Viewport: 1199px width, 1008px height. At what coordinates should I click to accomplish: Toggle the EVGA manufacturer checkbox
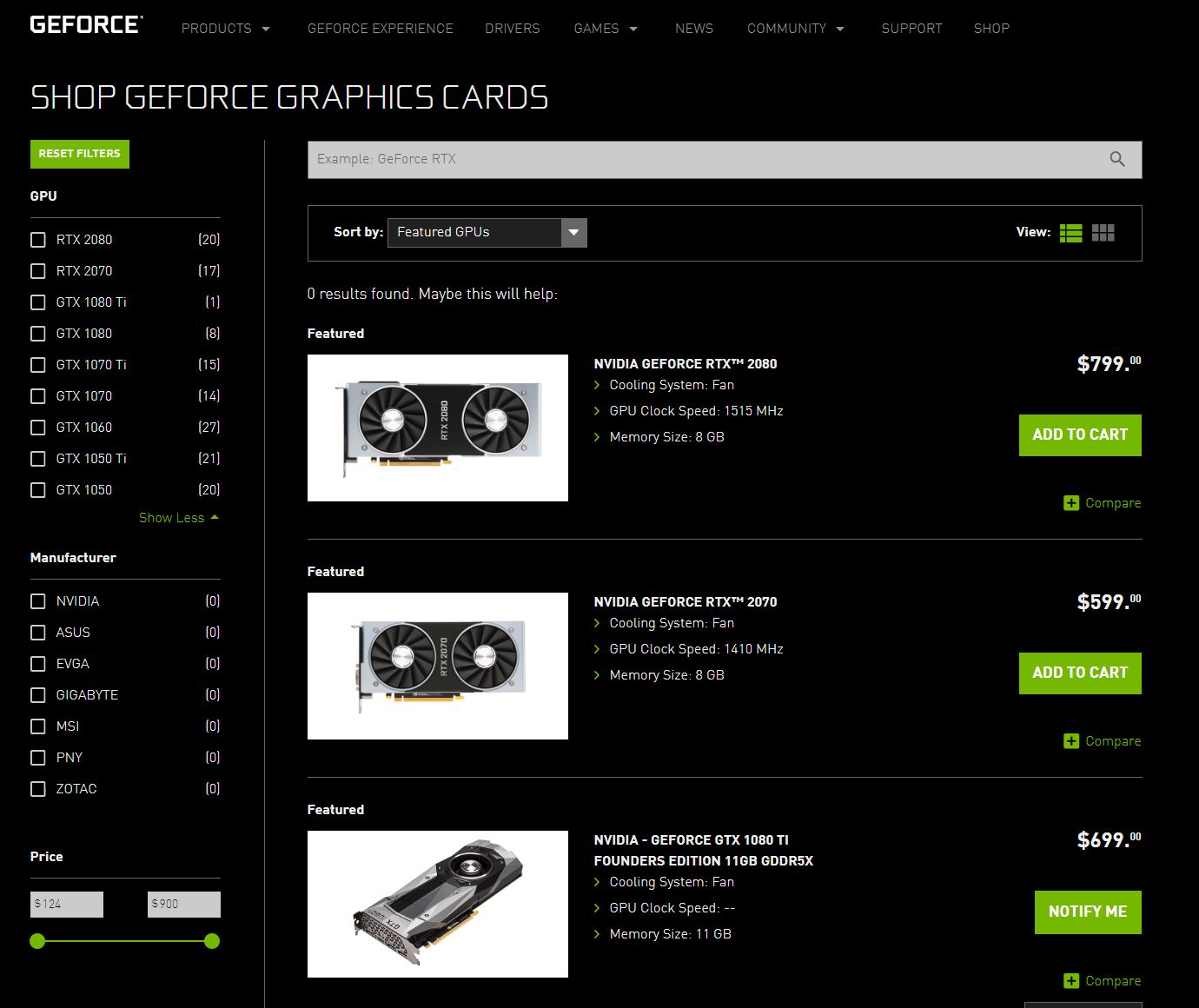click(38, 664)
